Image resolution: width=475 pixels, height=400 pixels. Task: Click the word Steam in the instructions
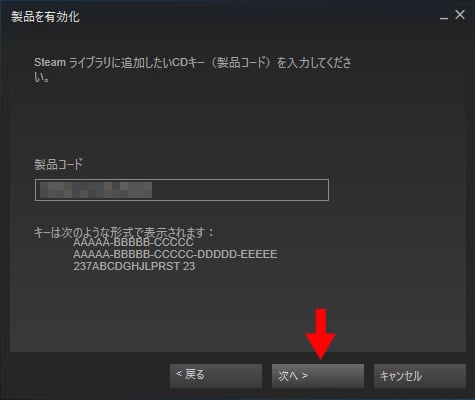pyautogui.click(x=50, y=62)
